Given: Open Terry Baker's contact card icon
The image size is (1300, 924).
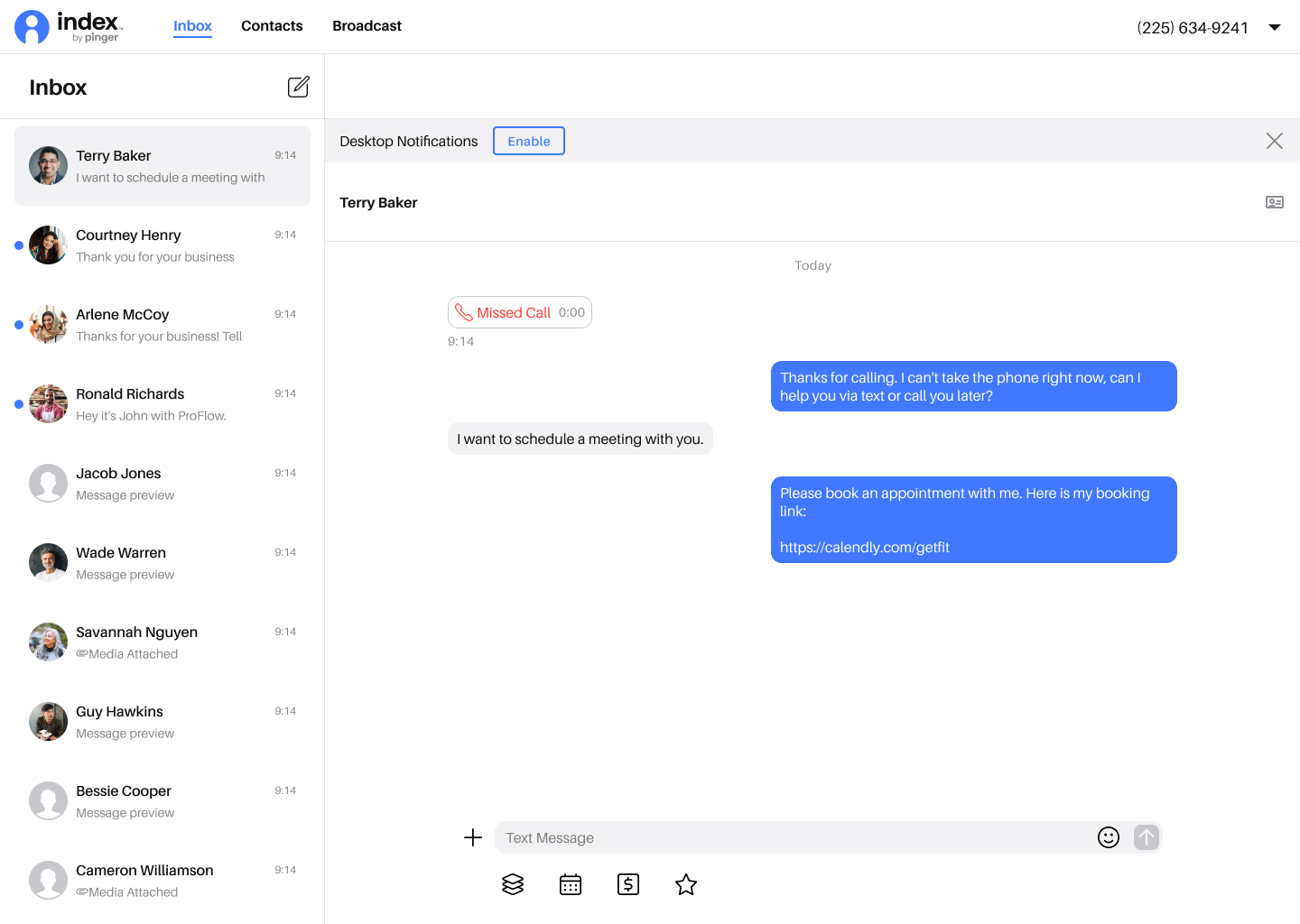Looking at the screenshot, I should (1275, 202).
